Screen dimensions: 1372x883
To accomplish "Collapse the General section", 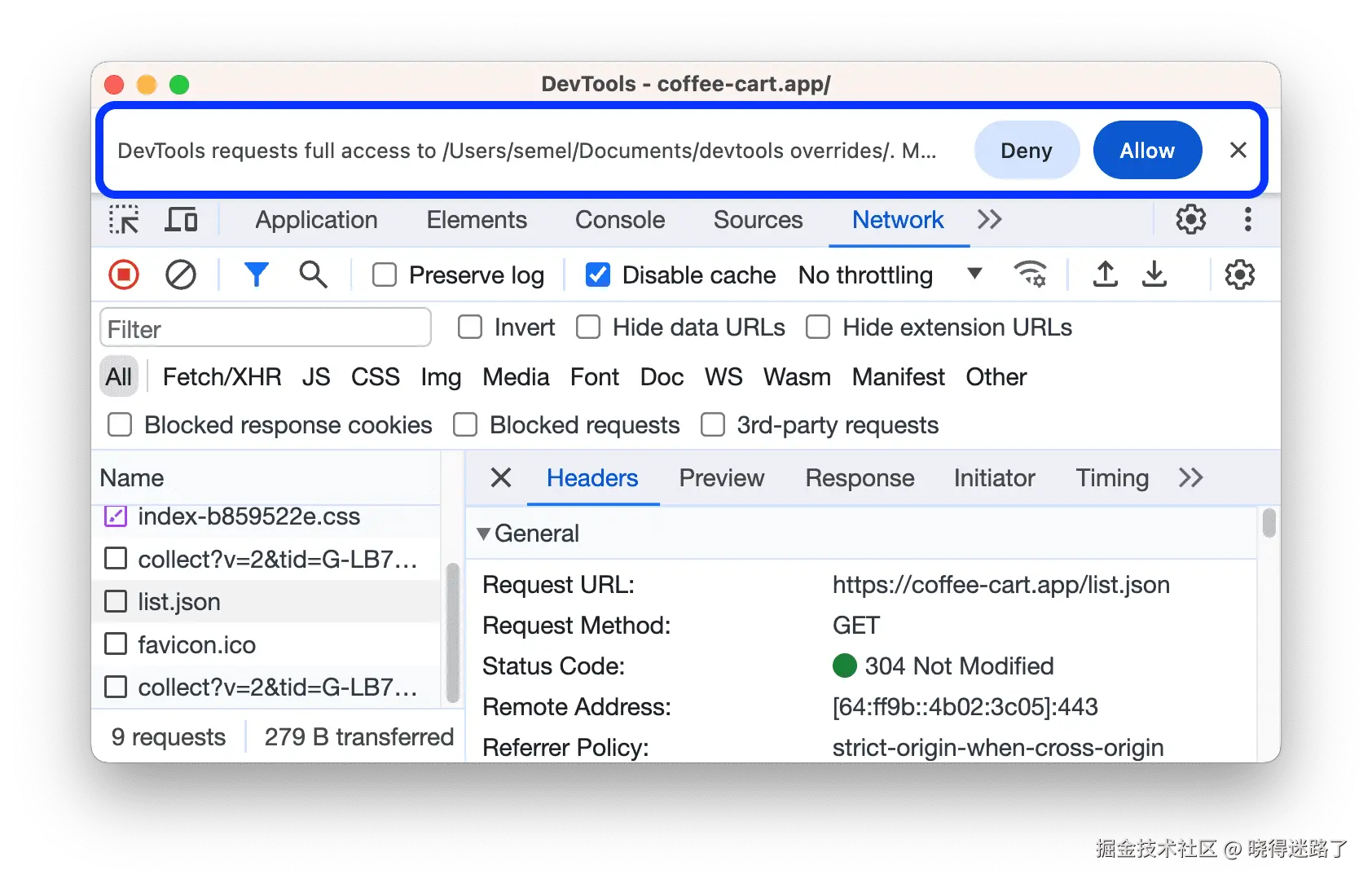I will click(484, 534).
